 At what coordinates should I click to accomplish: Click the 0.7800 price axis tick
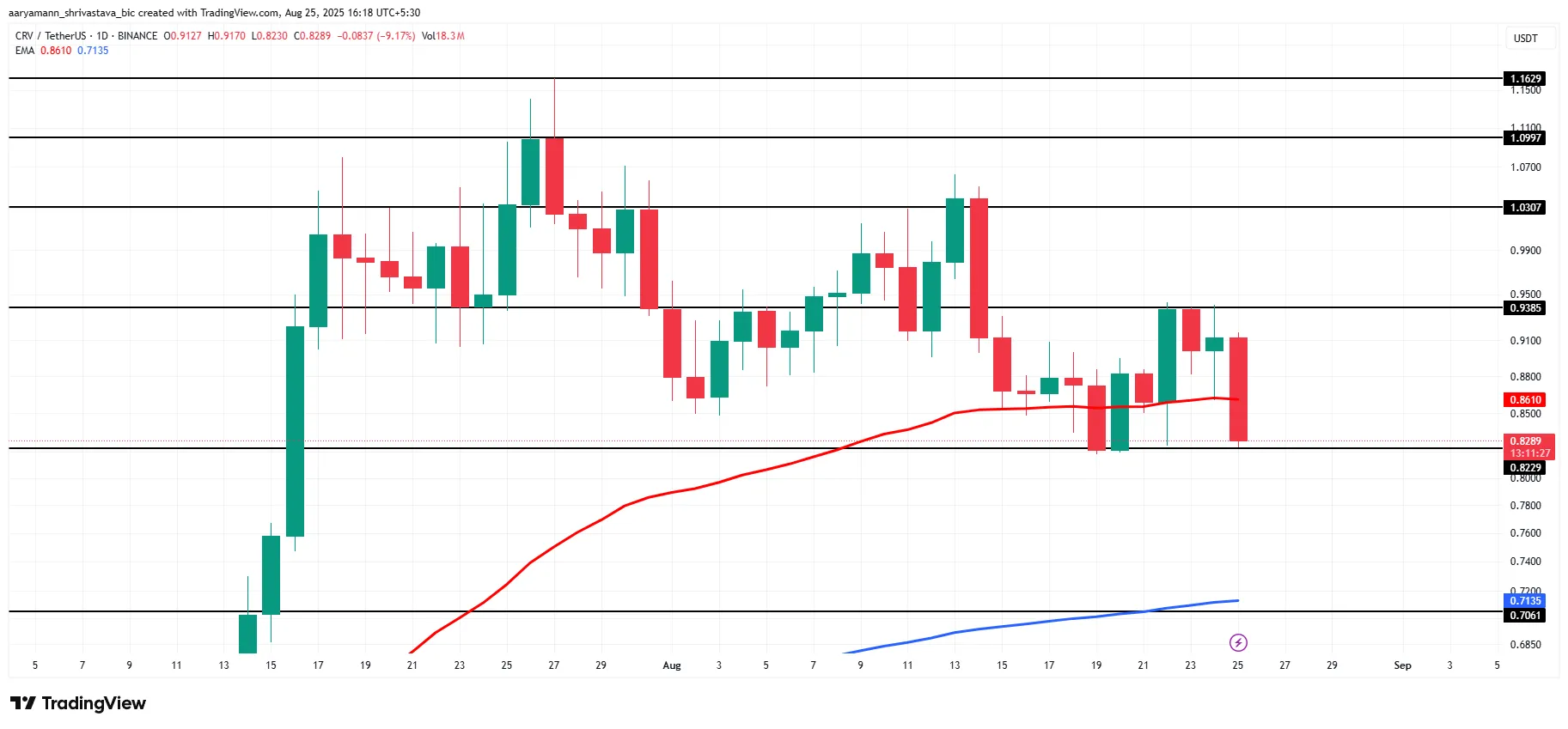[1525, 506]
